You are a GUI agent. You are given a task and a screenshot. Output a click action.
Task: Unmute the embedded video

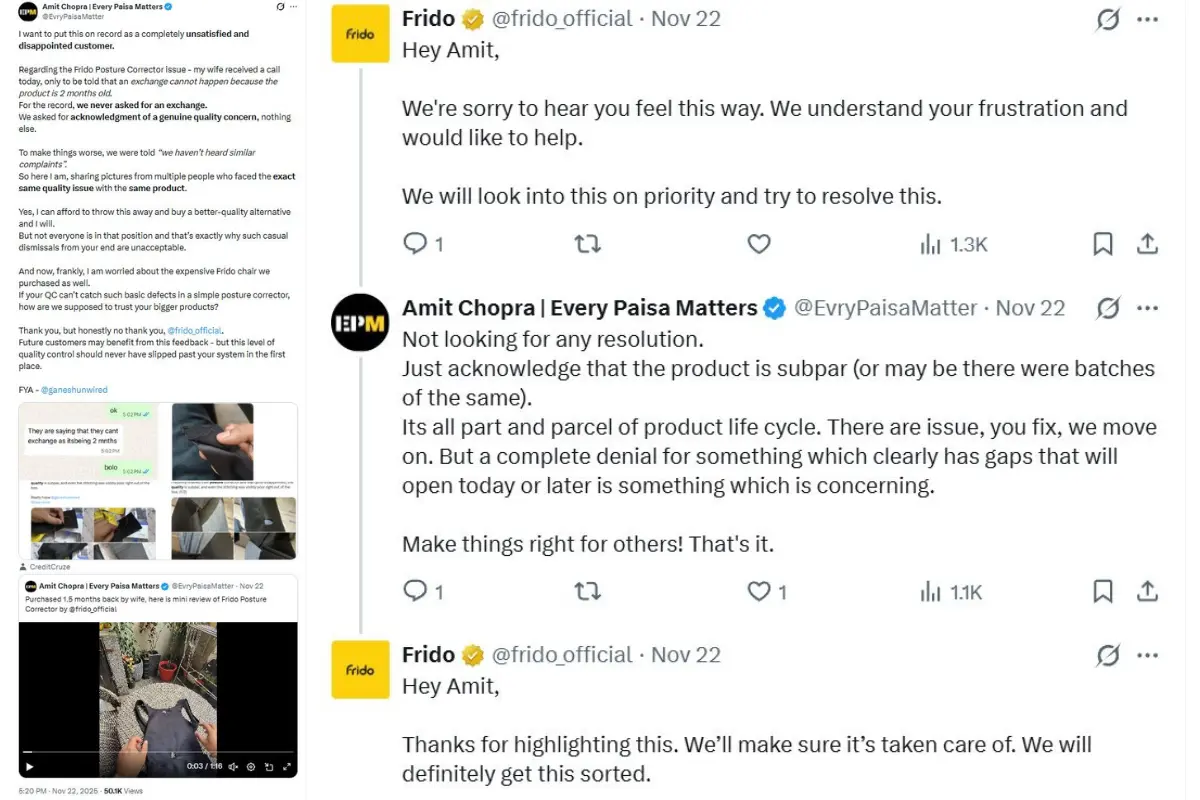[233, 767]
